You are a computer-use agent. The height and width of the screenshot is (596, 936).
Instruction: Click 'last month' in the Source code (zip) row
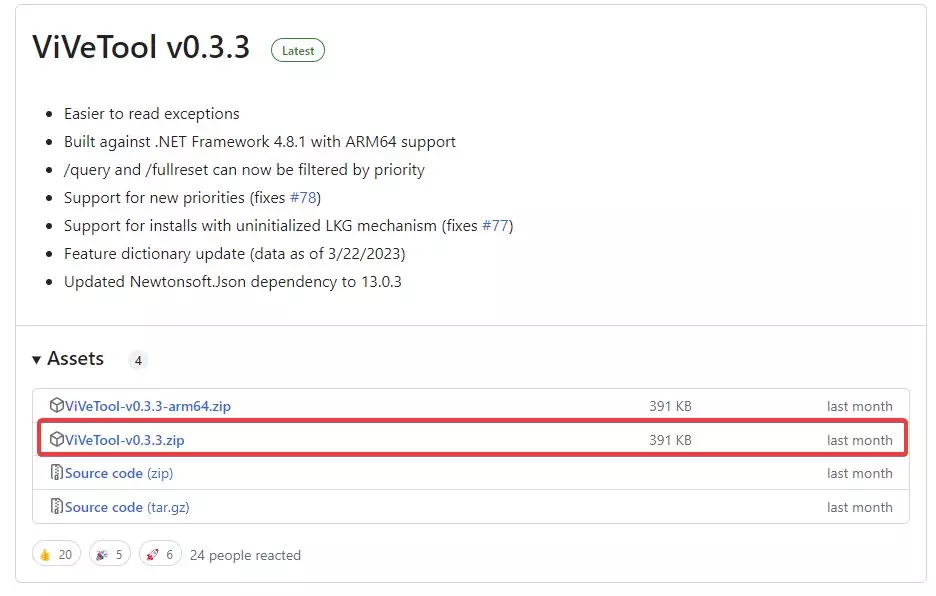click(860, 473)
